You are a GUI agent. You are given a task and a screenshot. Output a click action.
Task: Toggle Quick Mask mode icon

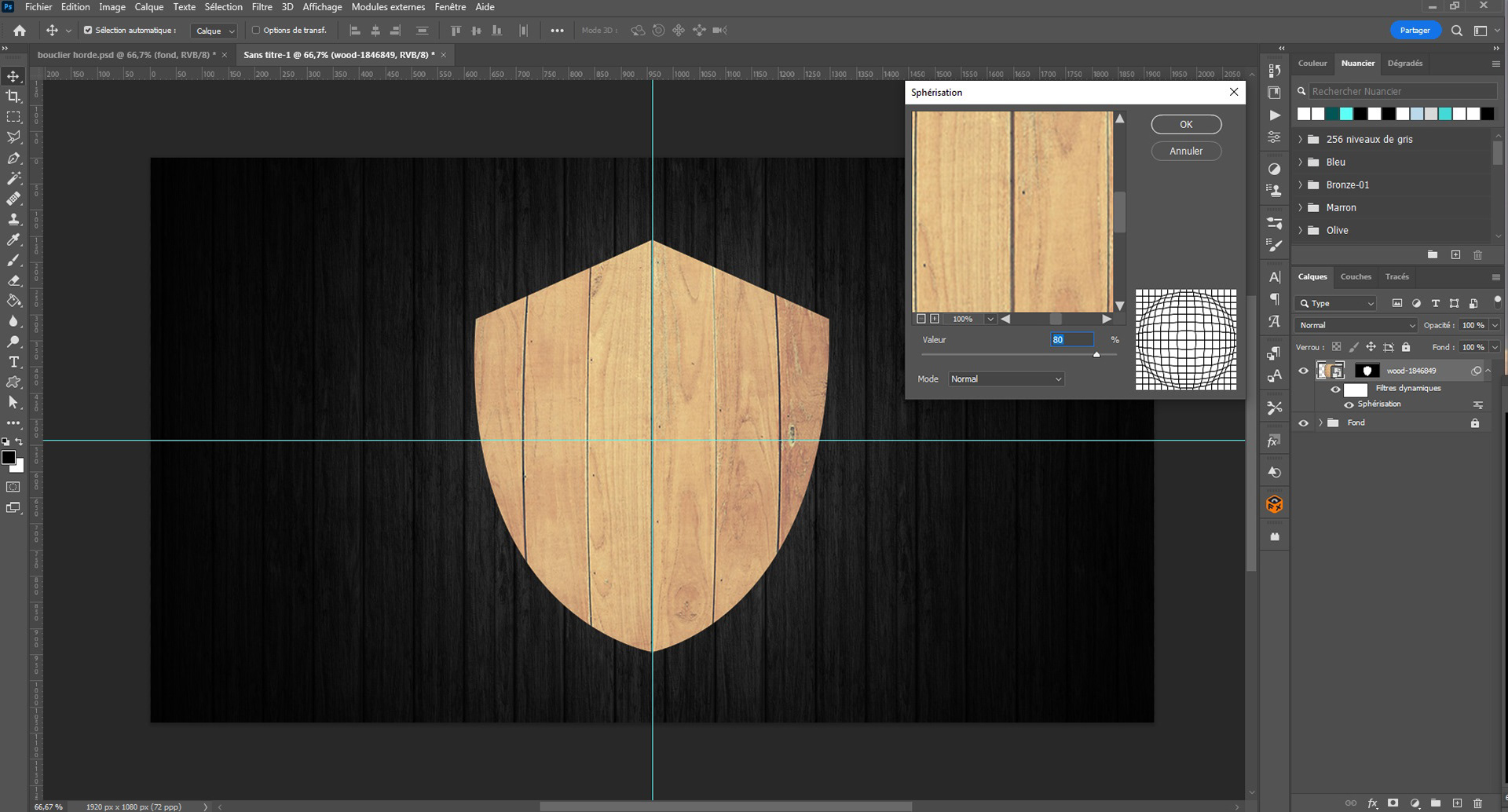pyautogui.click(x=13, y=487)
